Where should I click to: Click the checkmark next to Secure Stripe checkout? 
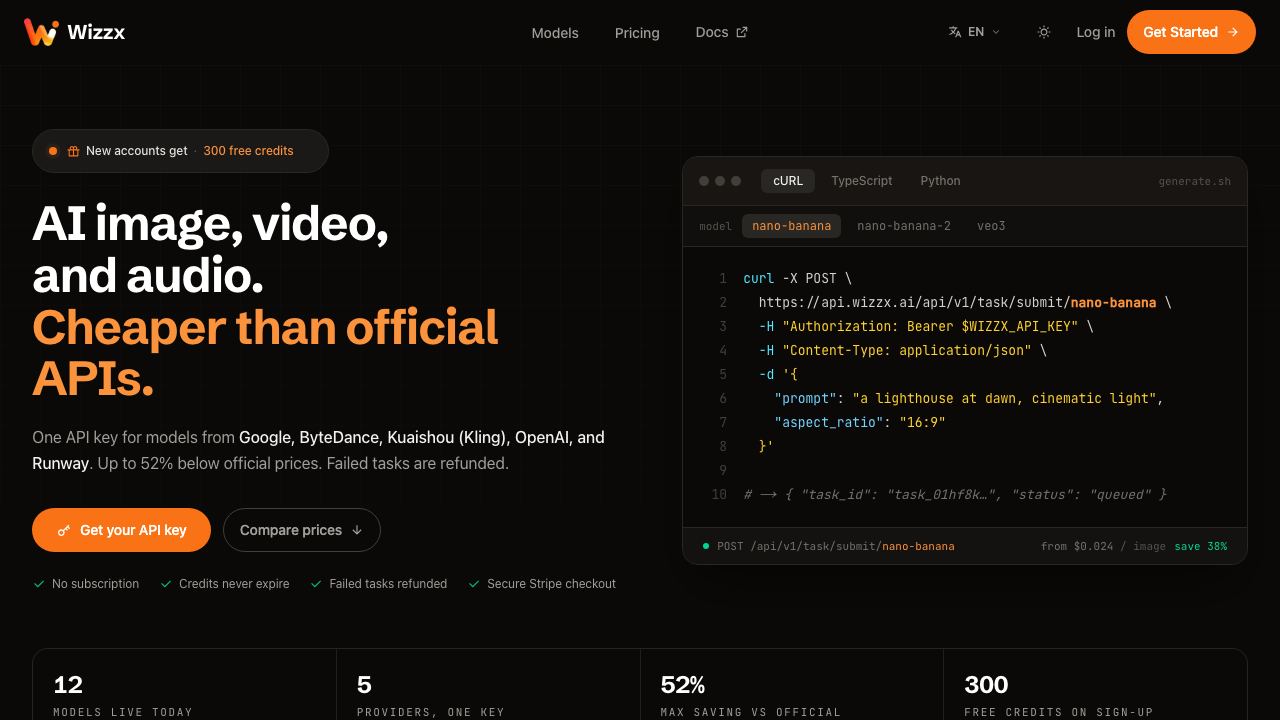point(474,584)
